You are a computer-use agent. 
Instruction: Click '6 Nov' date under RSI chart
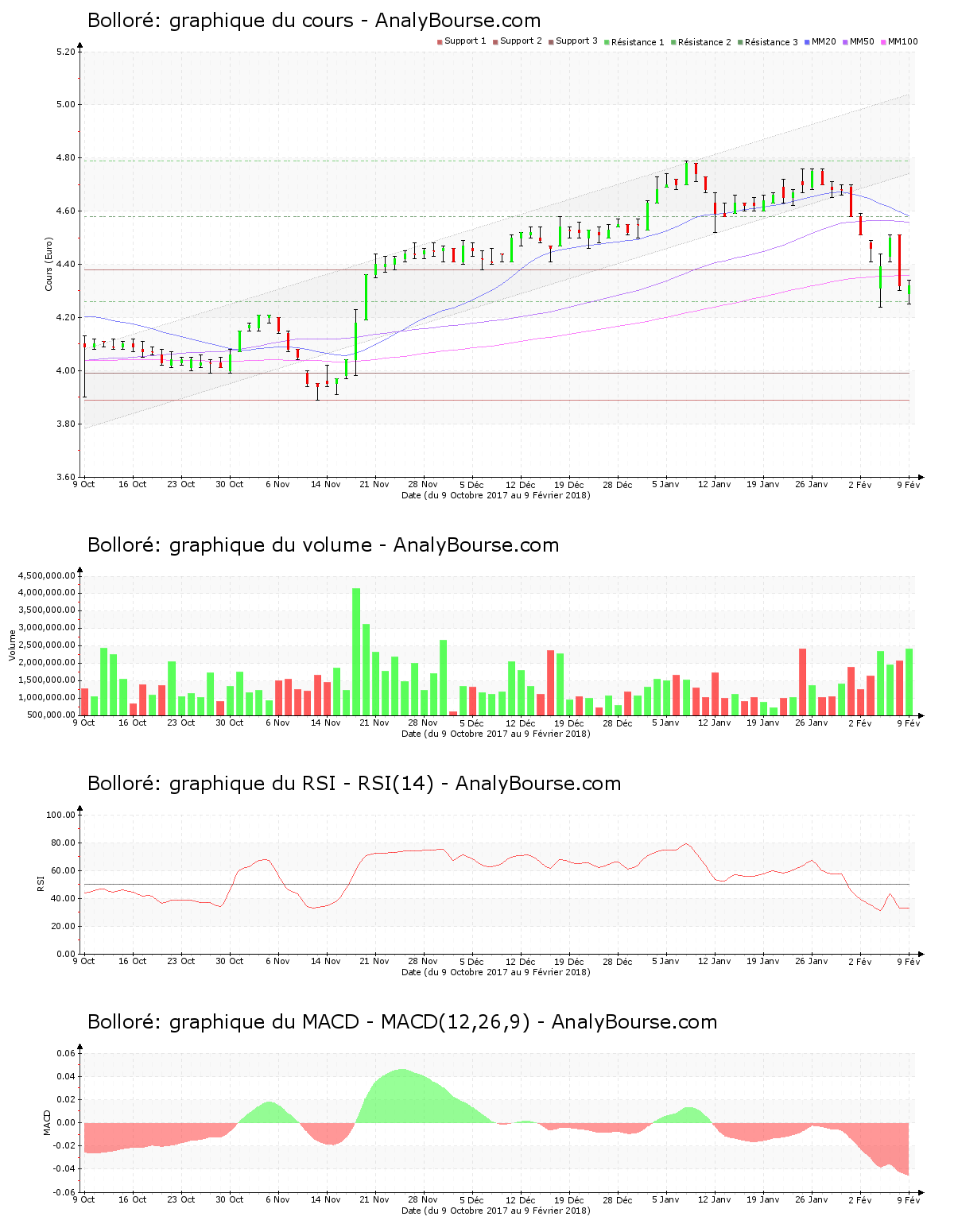click(x=277, y=961)
